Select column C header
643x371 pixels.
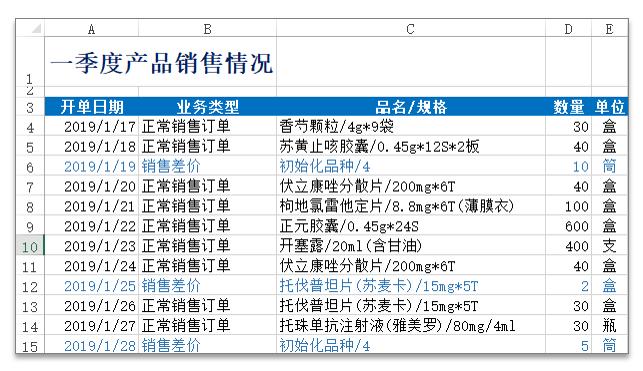click(x=410, y=29)
